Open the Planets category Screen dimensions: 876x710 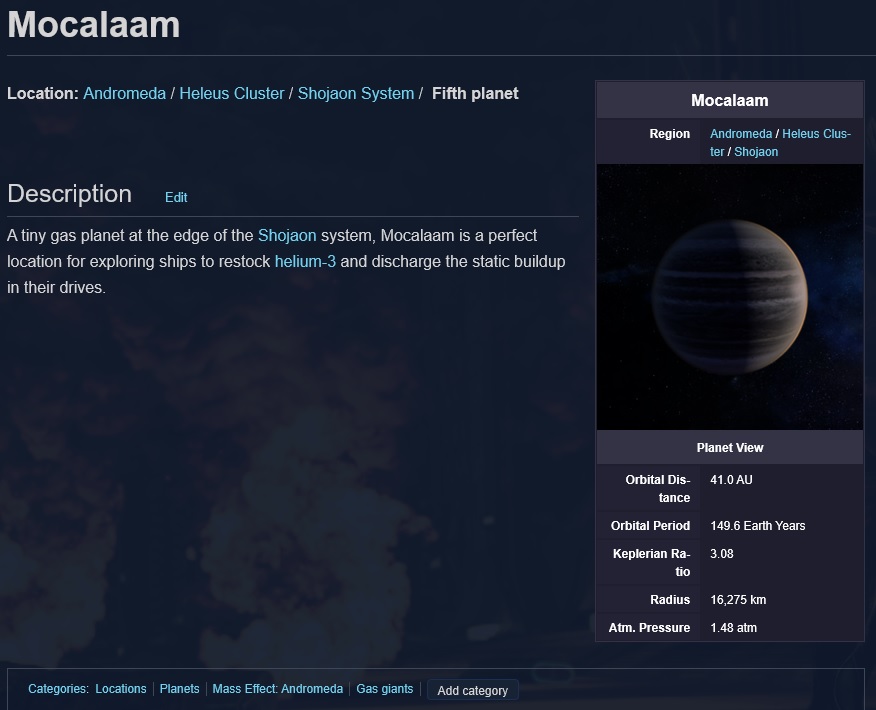pyautogui.click(x=179, y=689)
